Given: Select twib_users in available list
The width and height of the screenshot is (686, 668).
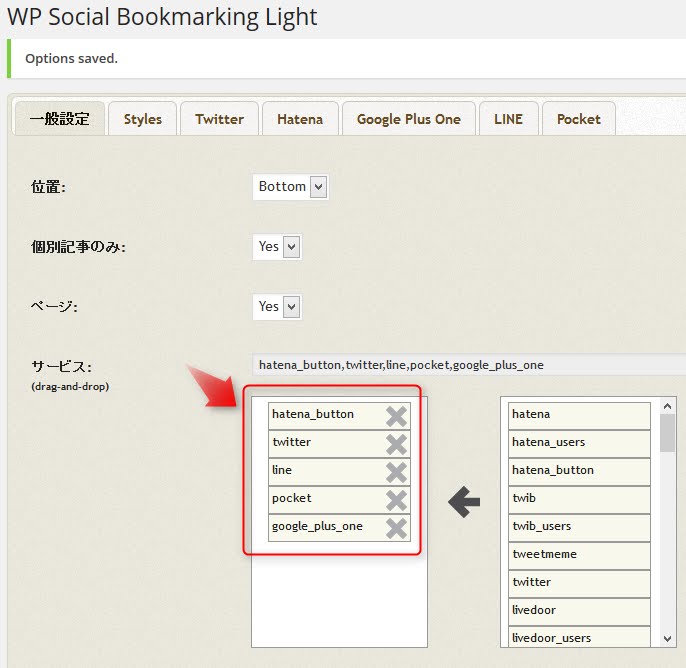Looking at the screenshot, I should [x=579, y=528].
